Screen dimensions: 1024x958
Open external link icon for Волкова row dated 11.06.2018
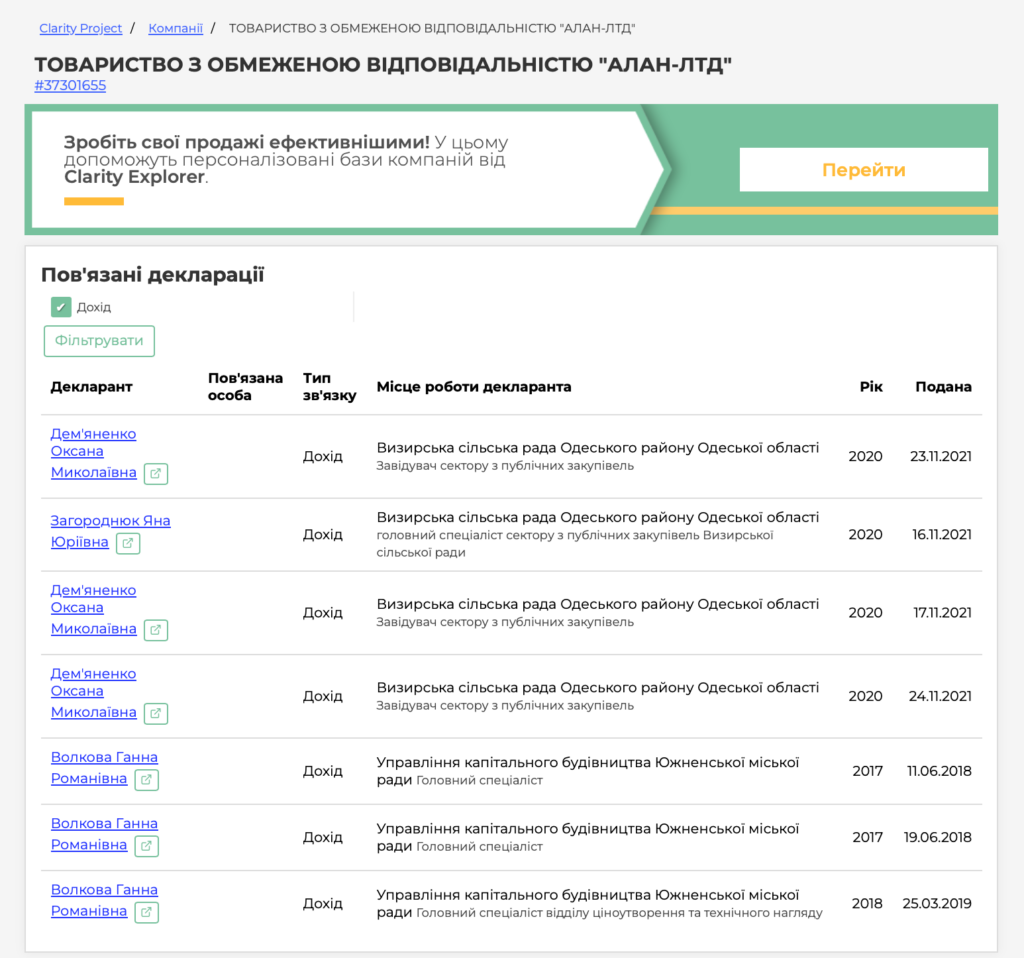(x=146, y=779)
